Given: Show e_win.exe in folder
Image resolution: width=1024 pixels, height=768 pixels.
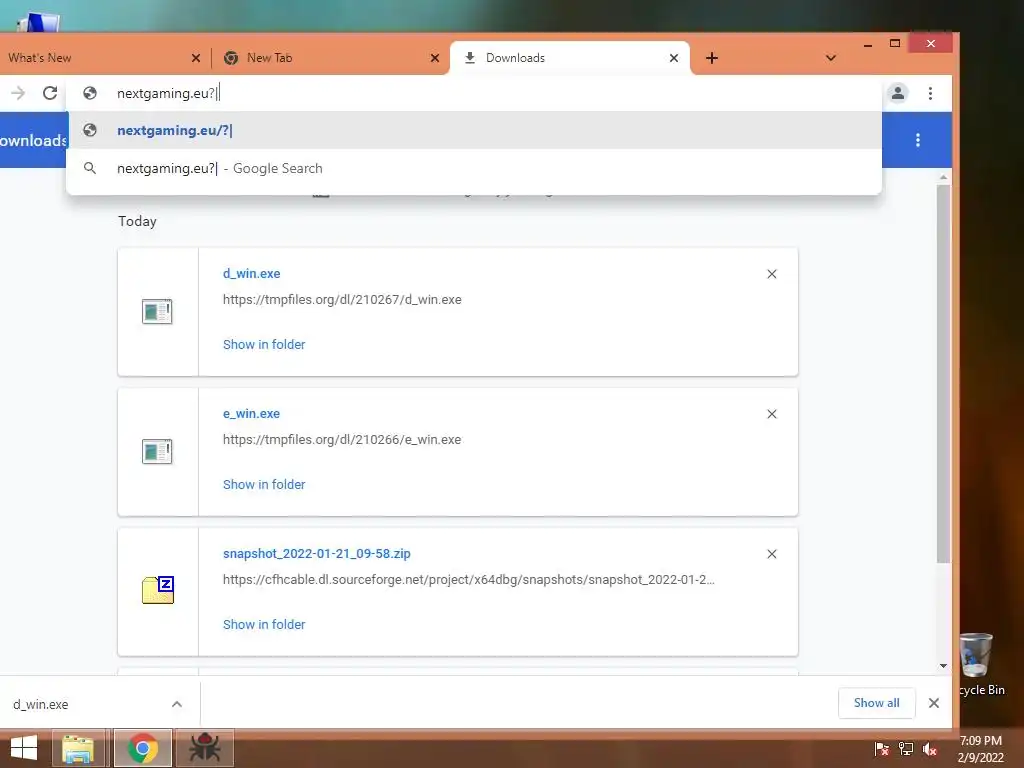Looking at the screenshot, I should click(x=264, y=485).
